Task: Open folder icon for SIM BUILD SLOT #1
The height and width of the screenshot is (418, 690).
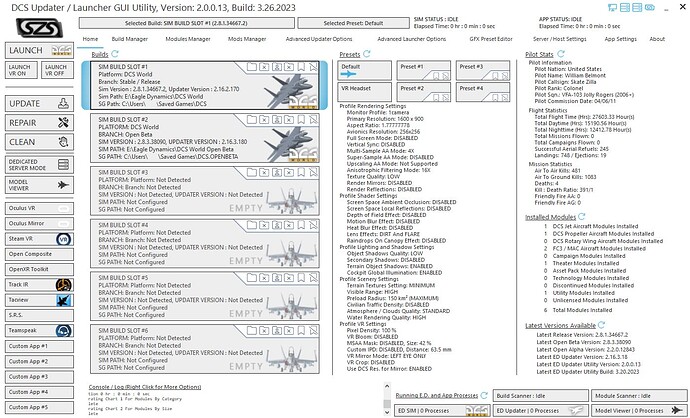Action: pos(252,67)
